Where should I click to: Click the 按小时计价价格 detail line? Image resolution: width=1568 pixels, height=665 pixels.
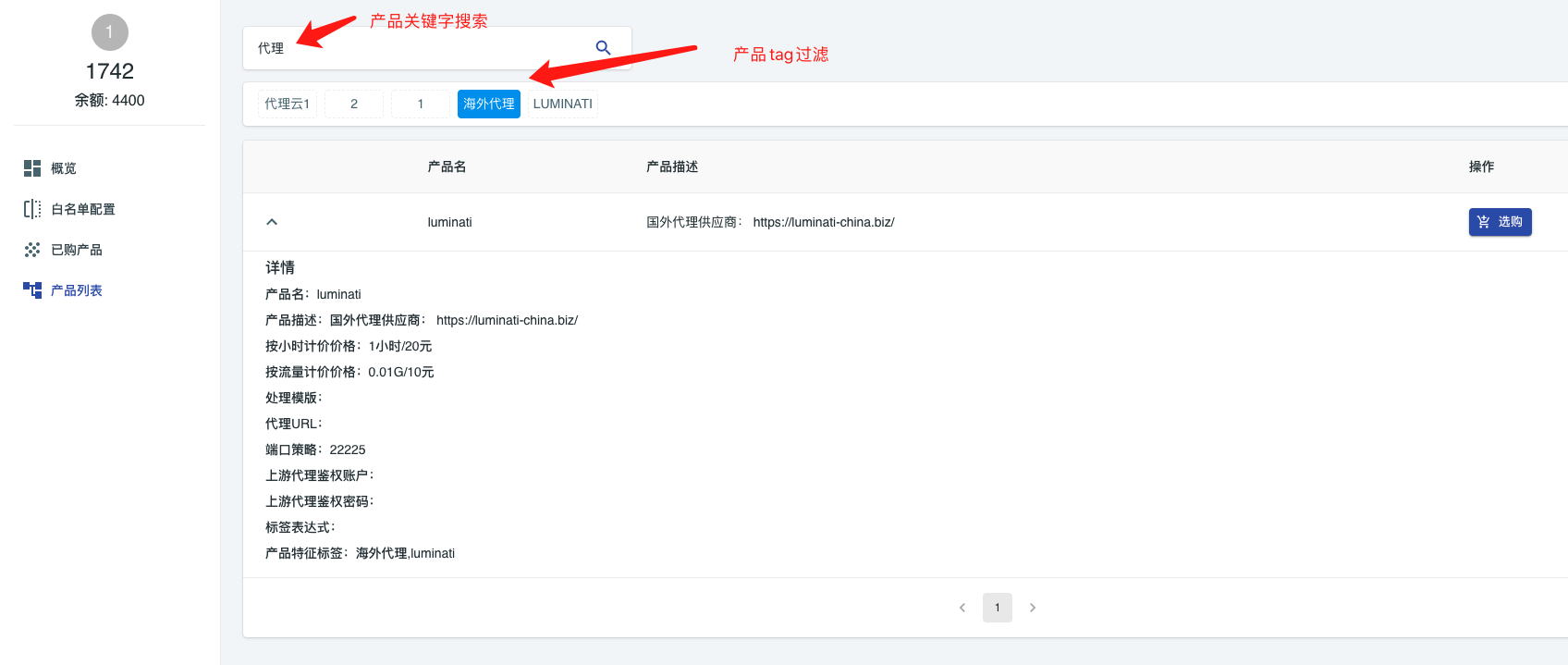point(349,346)
